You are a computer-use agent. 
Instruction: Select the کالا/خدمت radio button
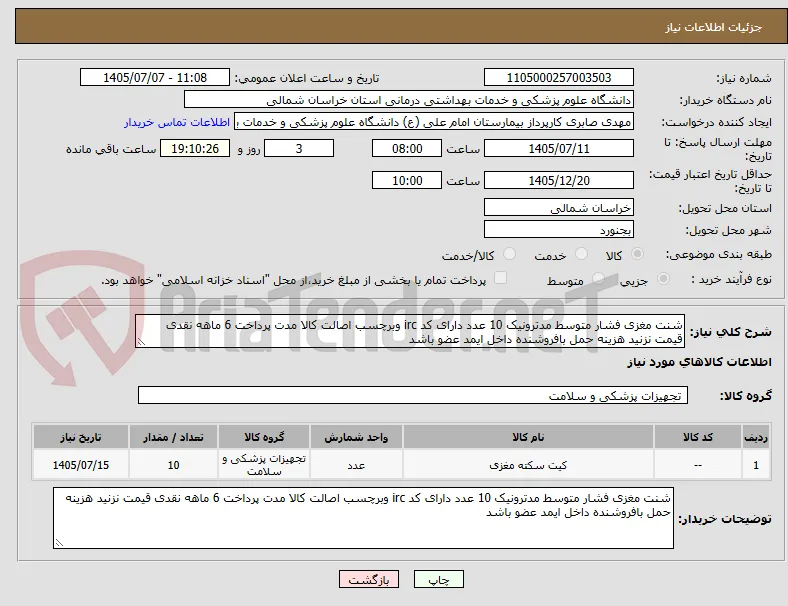pyautogui.click(x=510, y=254)
